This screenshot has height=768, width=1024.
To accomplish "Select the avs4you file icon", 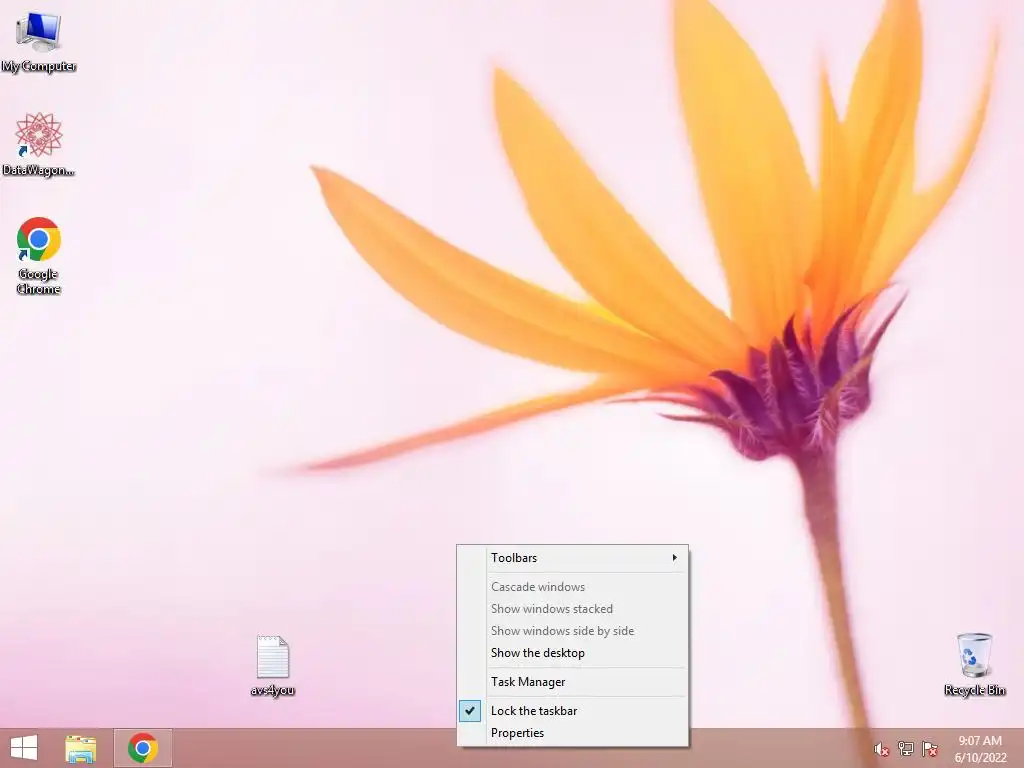I will (272, 665).
